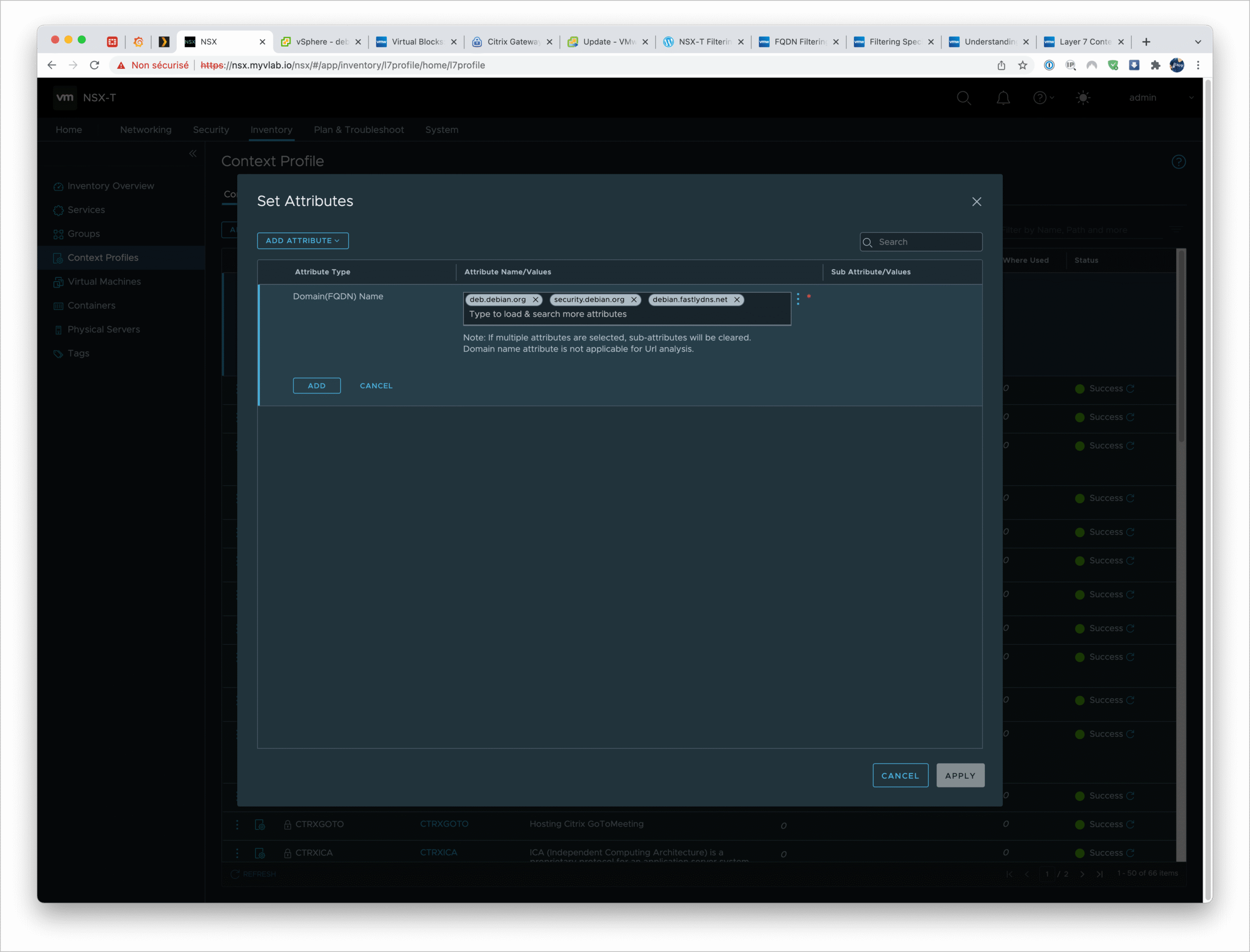Open the three-dot menu beside attribute values
Viewport: 1250px width, 952px height.
798,299
